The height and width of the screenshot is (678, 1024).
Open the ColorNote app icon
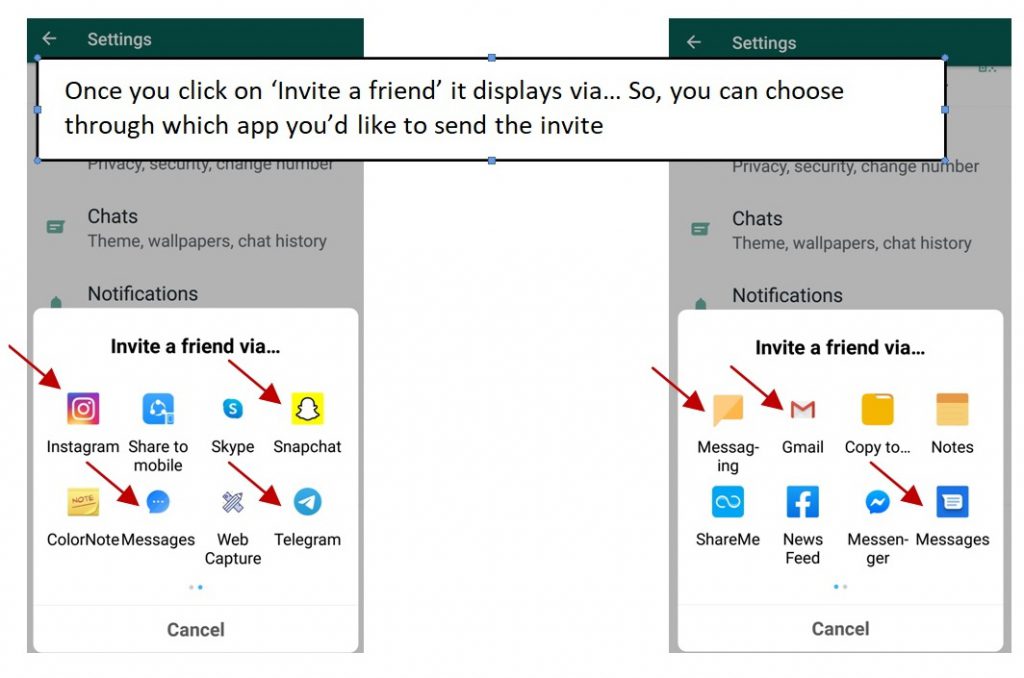[83, 502]
